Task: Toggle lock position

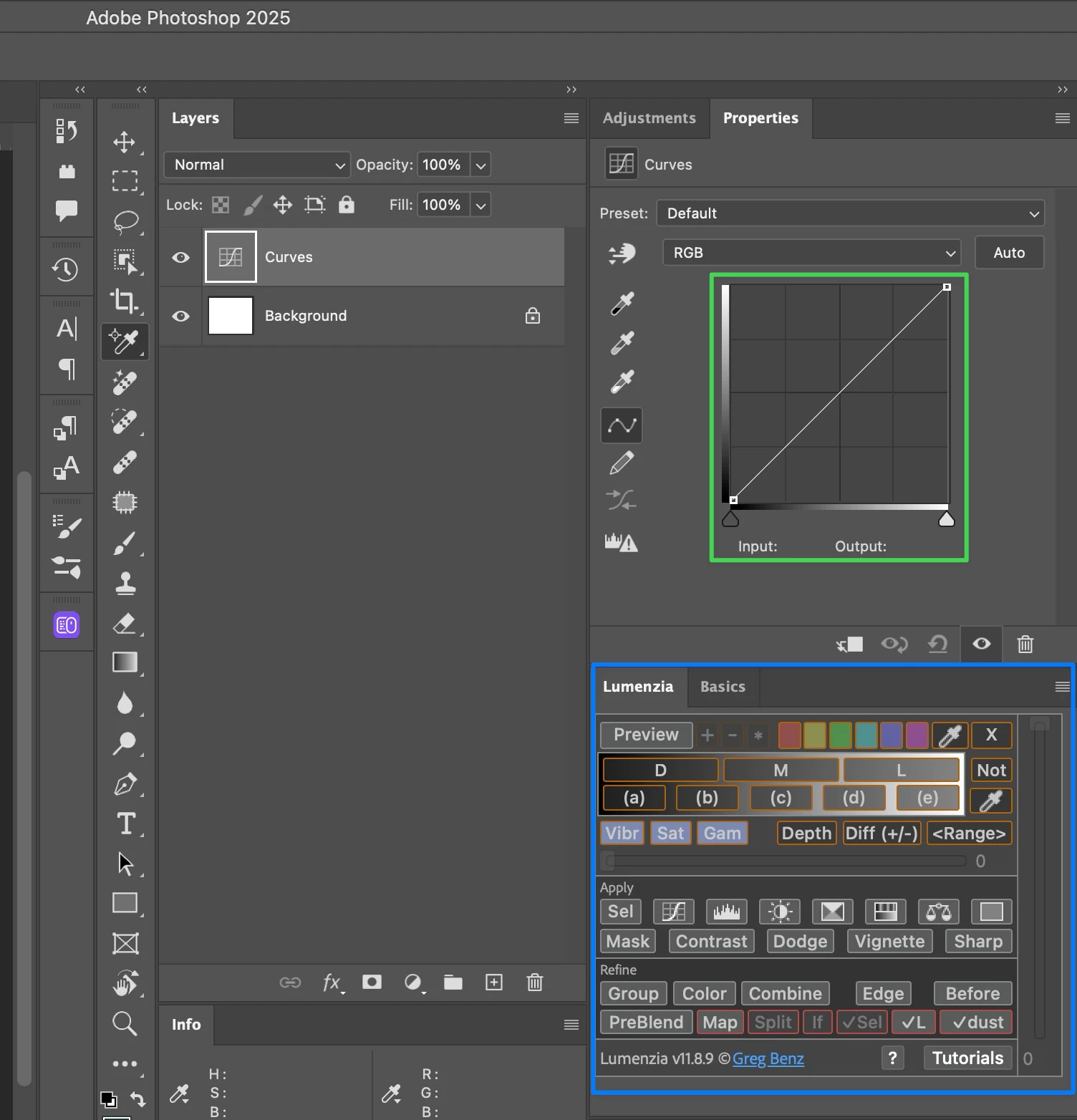Action: click(283, 205)
